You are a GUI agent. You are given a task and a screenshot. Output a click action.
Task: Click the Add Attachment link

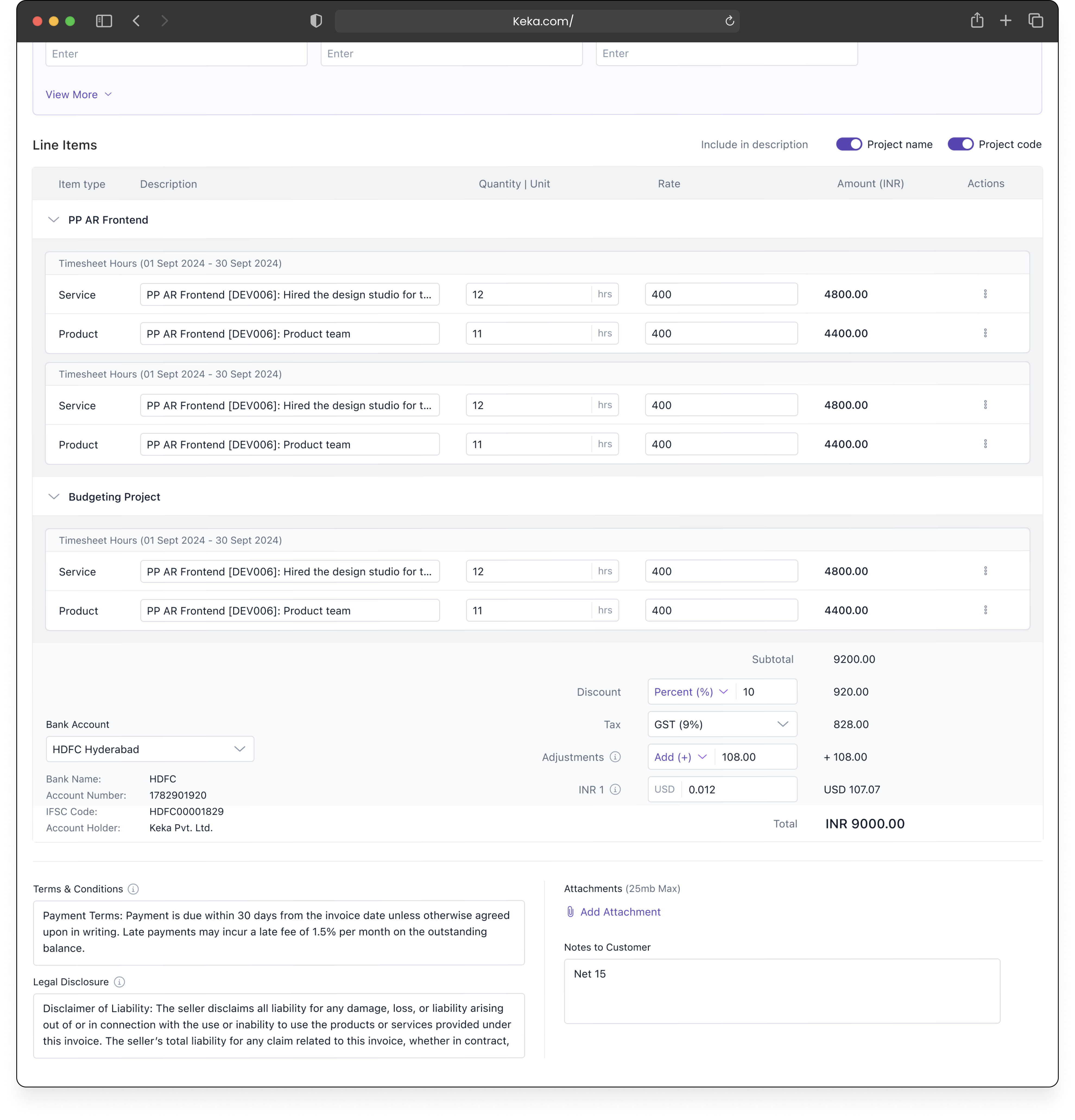[620, 911]
